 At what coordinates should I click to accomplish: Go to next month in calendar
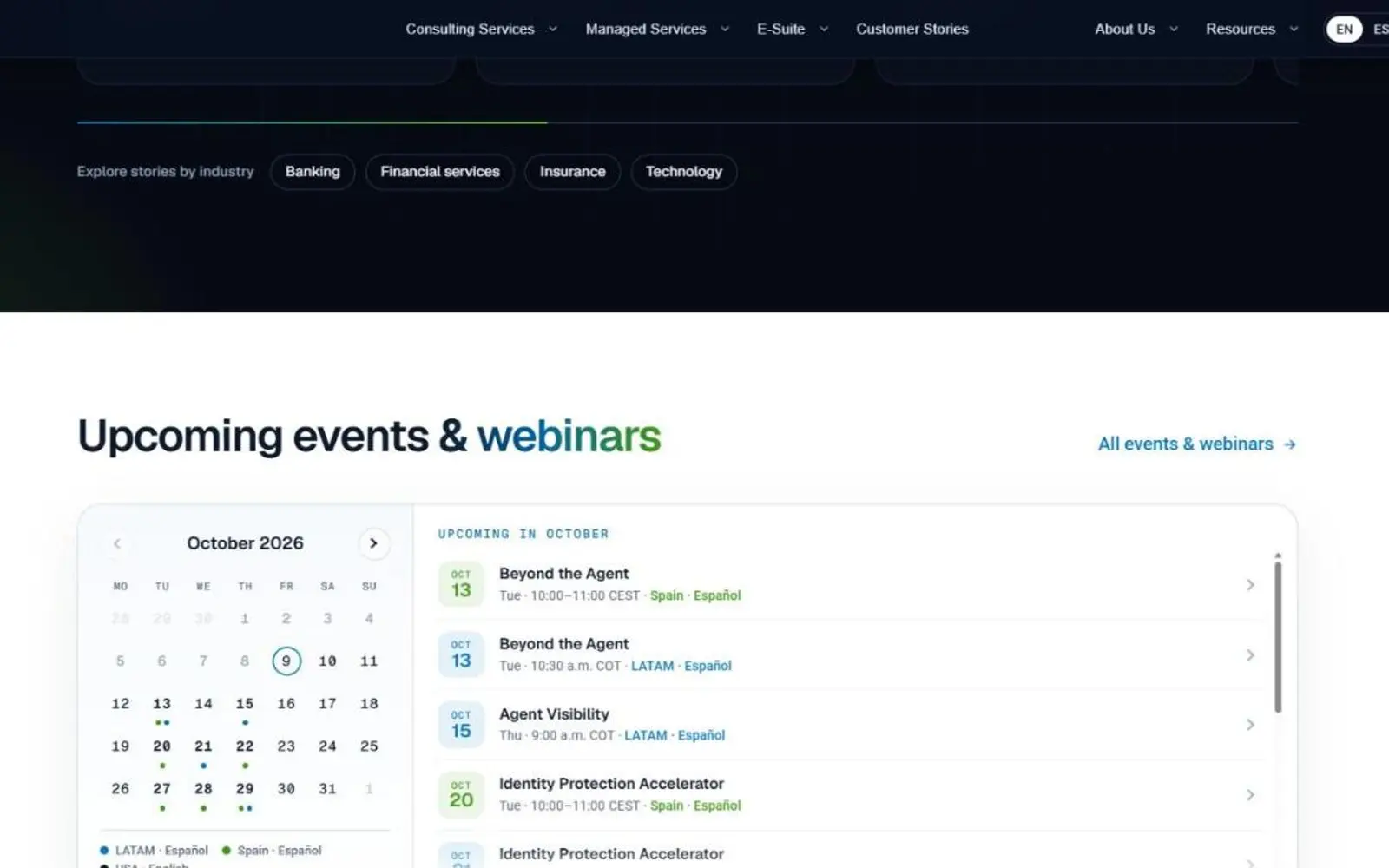[x=373, y=543]
